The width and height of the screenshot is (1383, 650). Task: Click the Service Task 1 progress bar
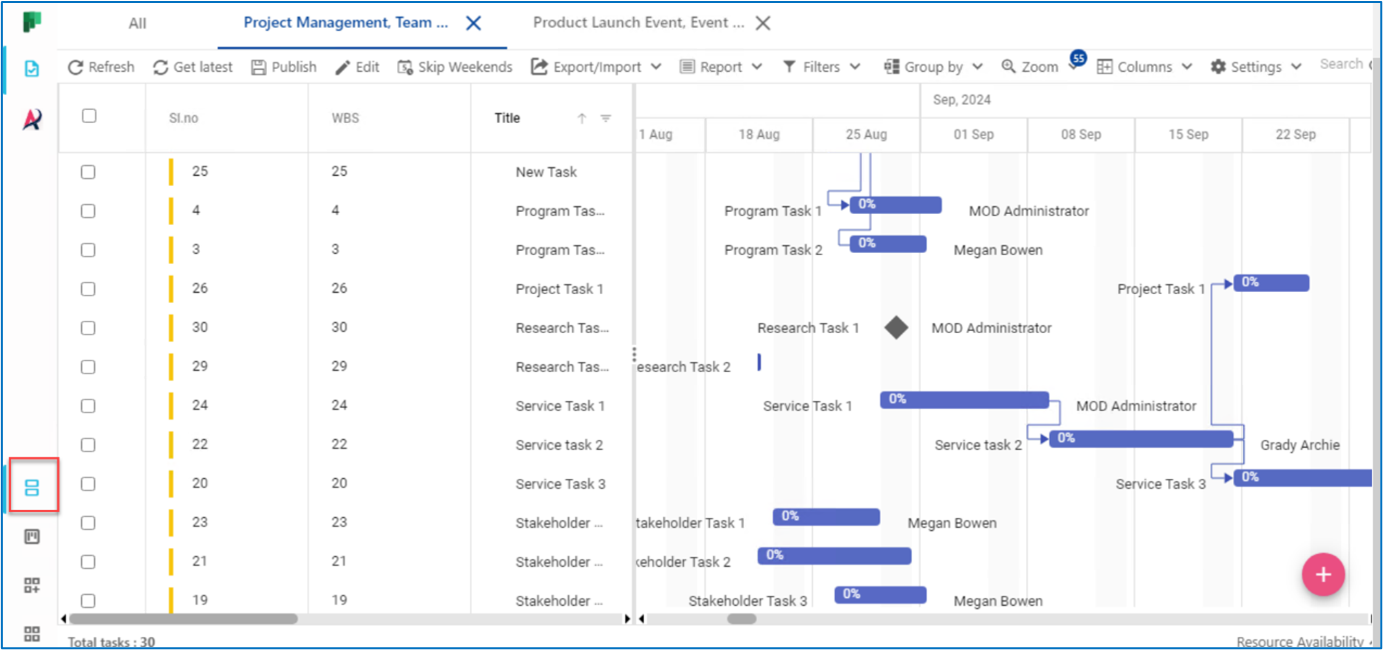click(x=964, y=400)
